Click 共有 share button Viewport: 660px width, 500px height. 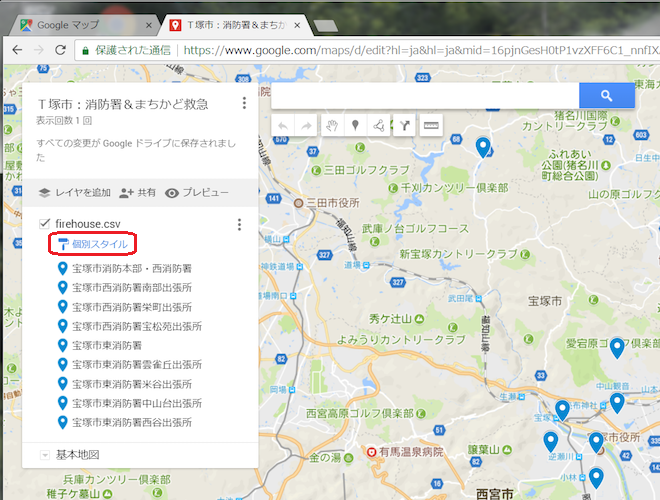coord(137,193)
